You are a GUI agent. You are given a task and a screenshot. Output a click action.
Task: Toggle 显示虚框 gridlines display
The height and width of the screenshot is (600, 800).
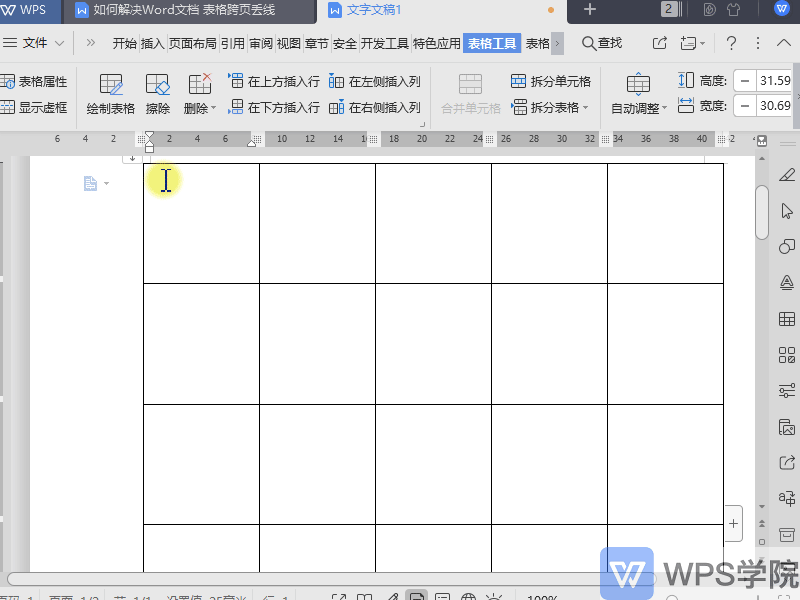pyautogui.click(x=34, y=108)
